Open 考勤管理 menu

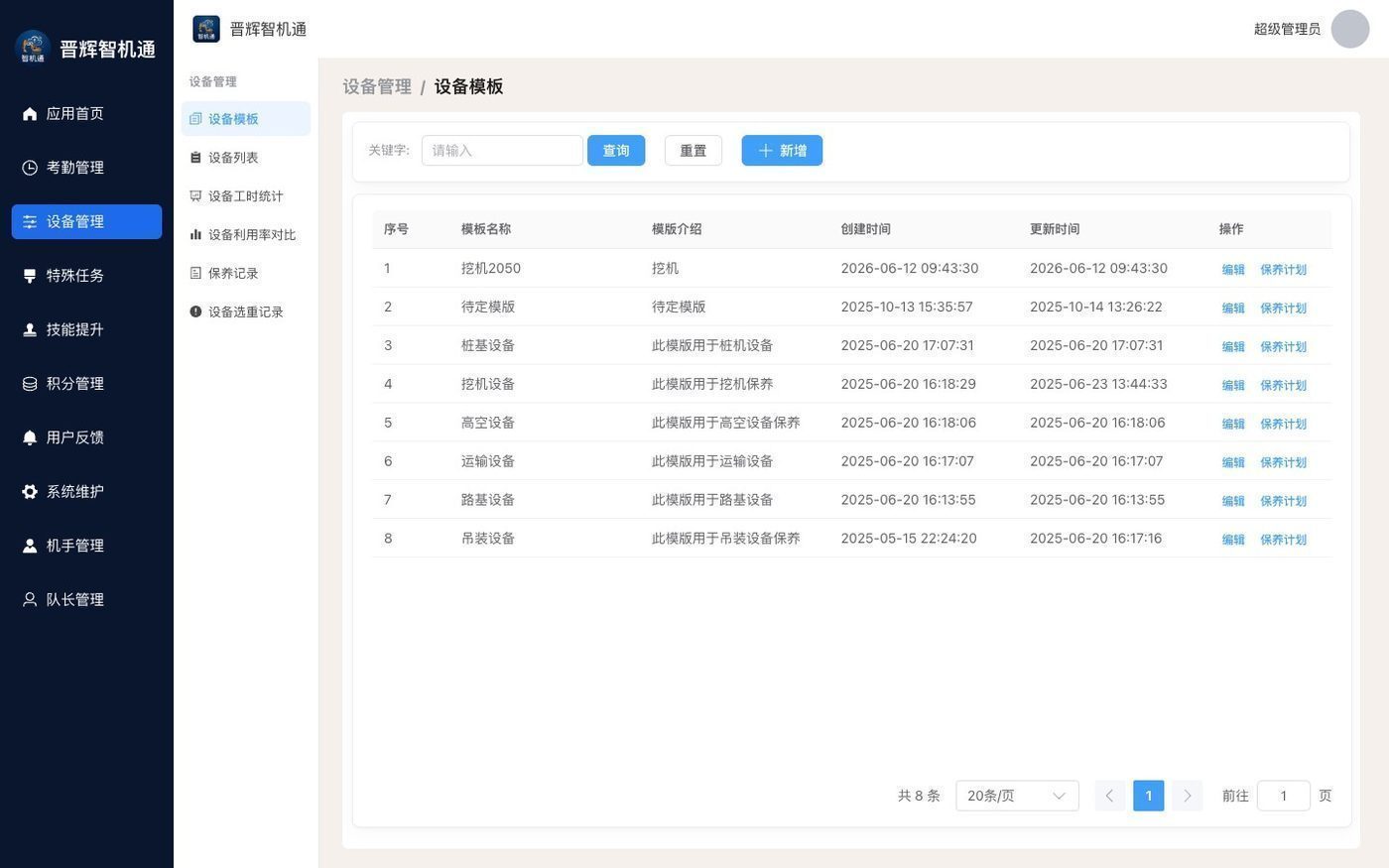coord(86,168)
